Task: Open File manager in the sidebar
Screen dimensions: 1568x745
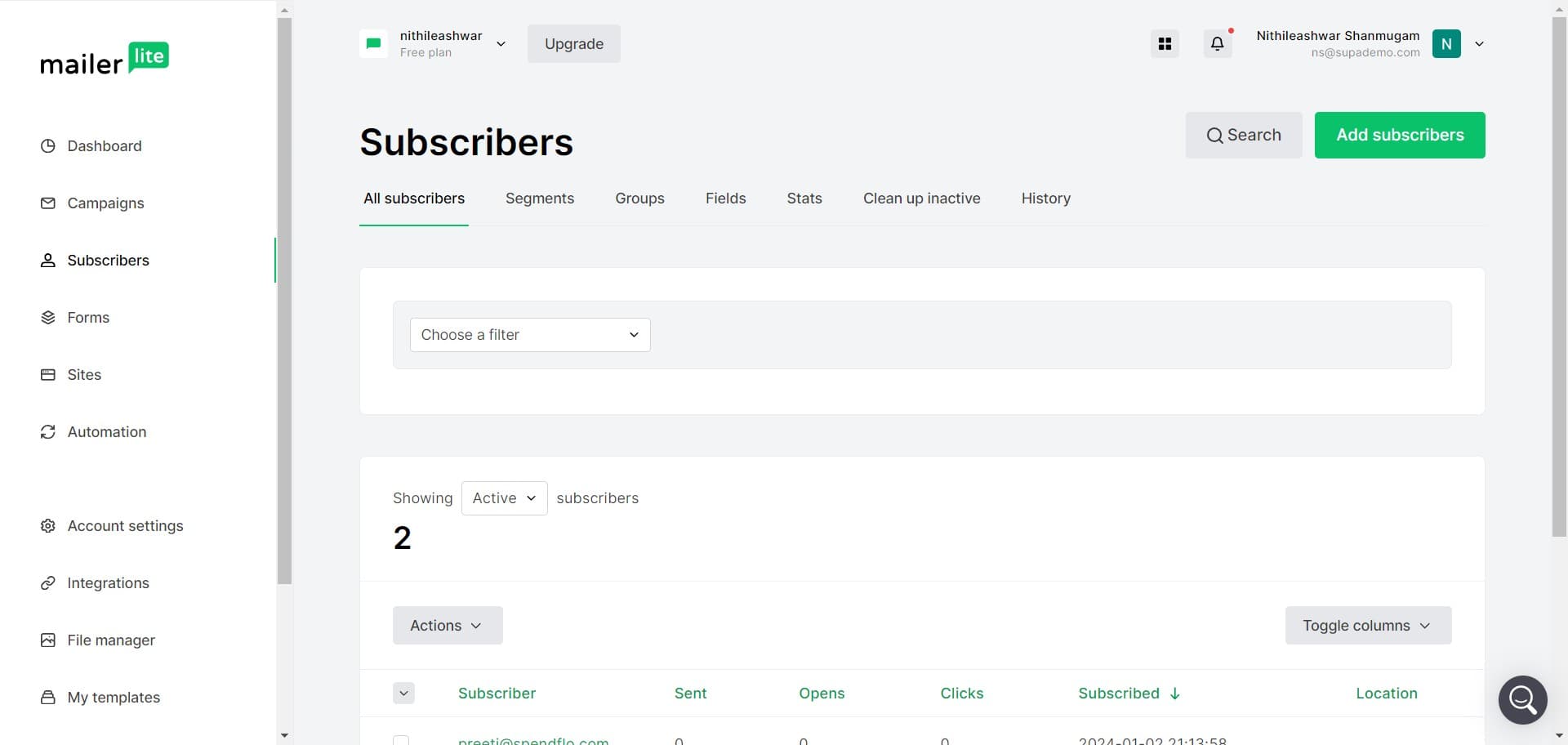Action: (110, 640)
